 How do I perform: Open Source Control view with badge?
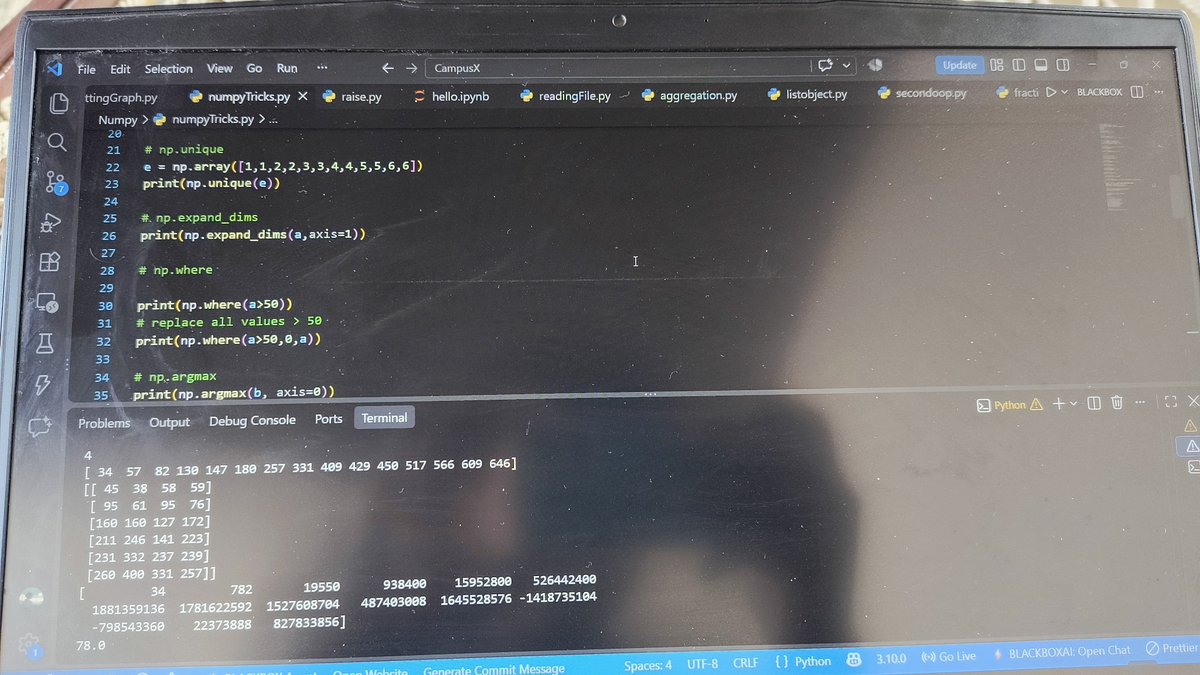(x=54, y=183)
